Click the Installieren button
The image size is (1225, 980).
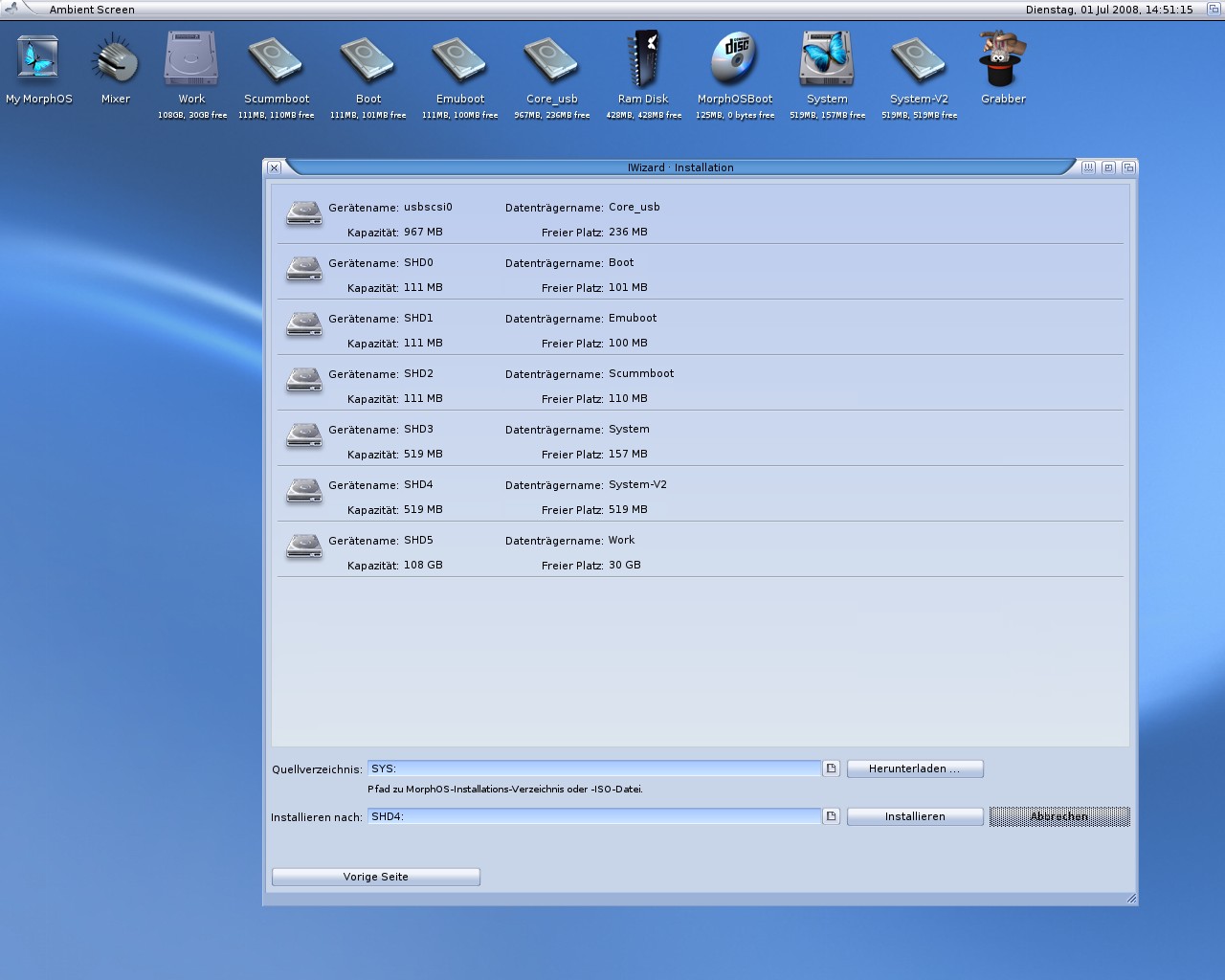[x=915, y=816]
